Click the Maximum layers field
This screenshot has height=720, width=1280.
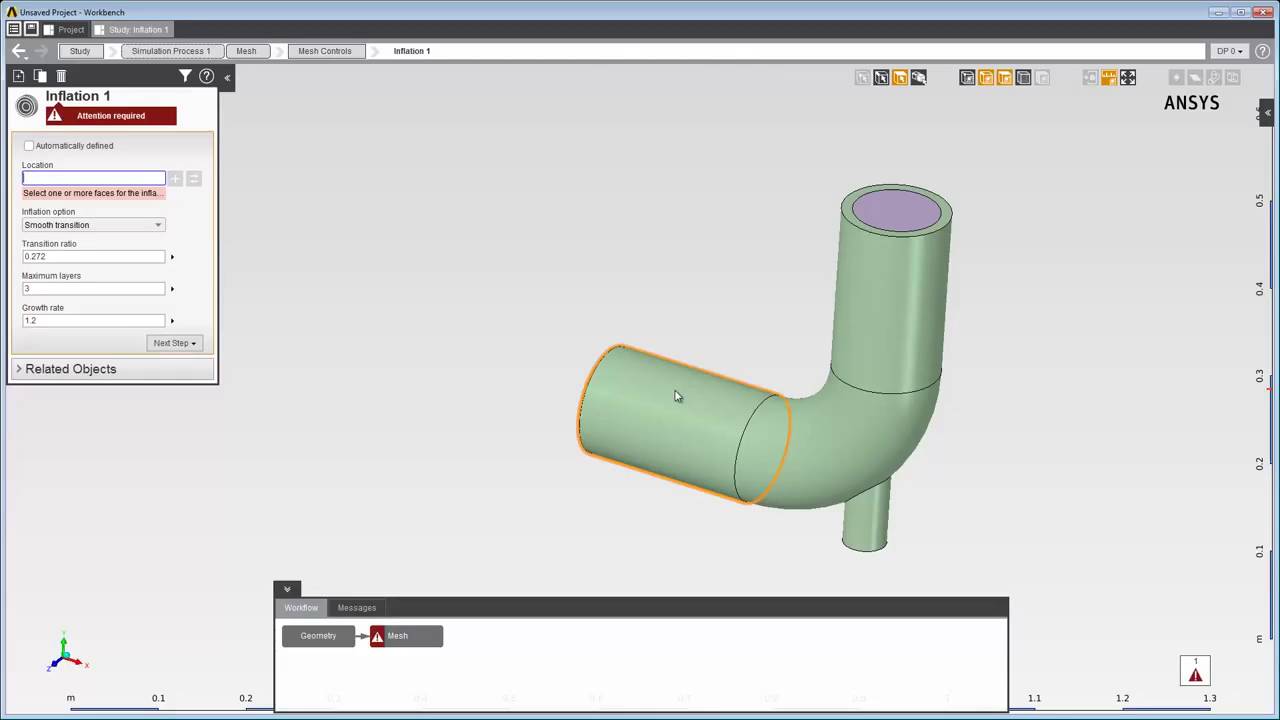coord(94,289)
